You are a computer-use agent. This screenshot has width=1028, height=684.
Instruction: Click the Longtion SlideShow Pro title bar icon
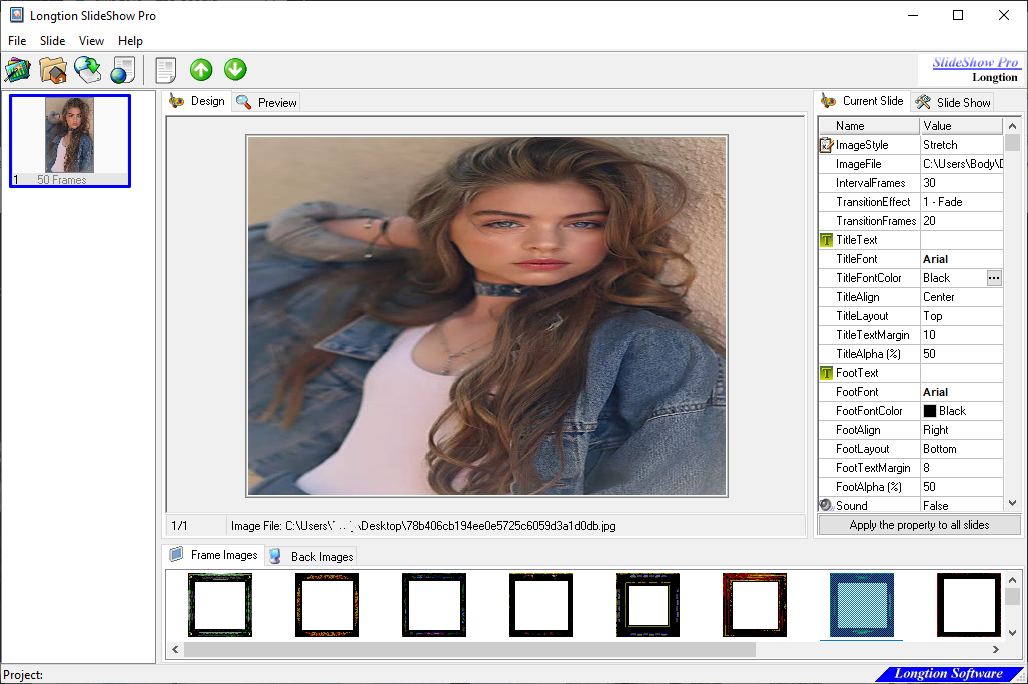(16, 15)
